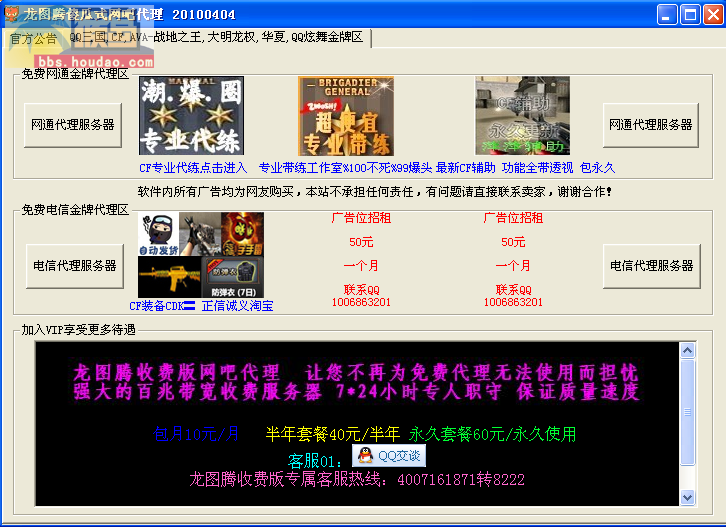Click the 软件内所有广告均为网友购买 disclaimer text

click(375, 191)
